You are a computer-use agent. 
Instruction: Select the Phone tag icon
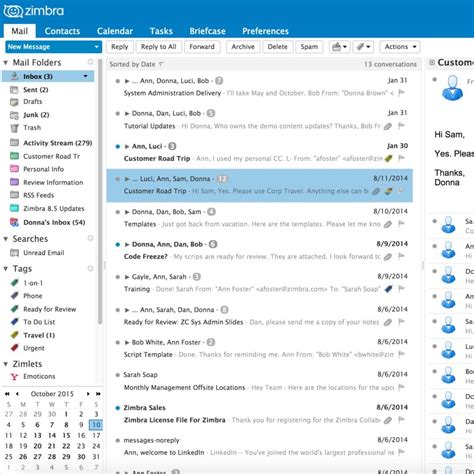14,296
